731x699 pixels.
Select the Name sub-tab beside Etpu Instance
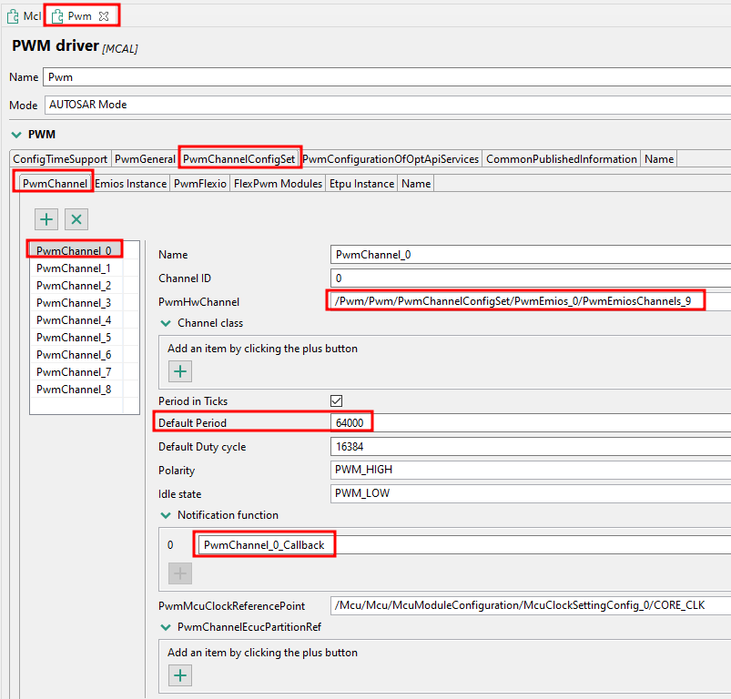pyautogui.click(x=416, y=184)
